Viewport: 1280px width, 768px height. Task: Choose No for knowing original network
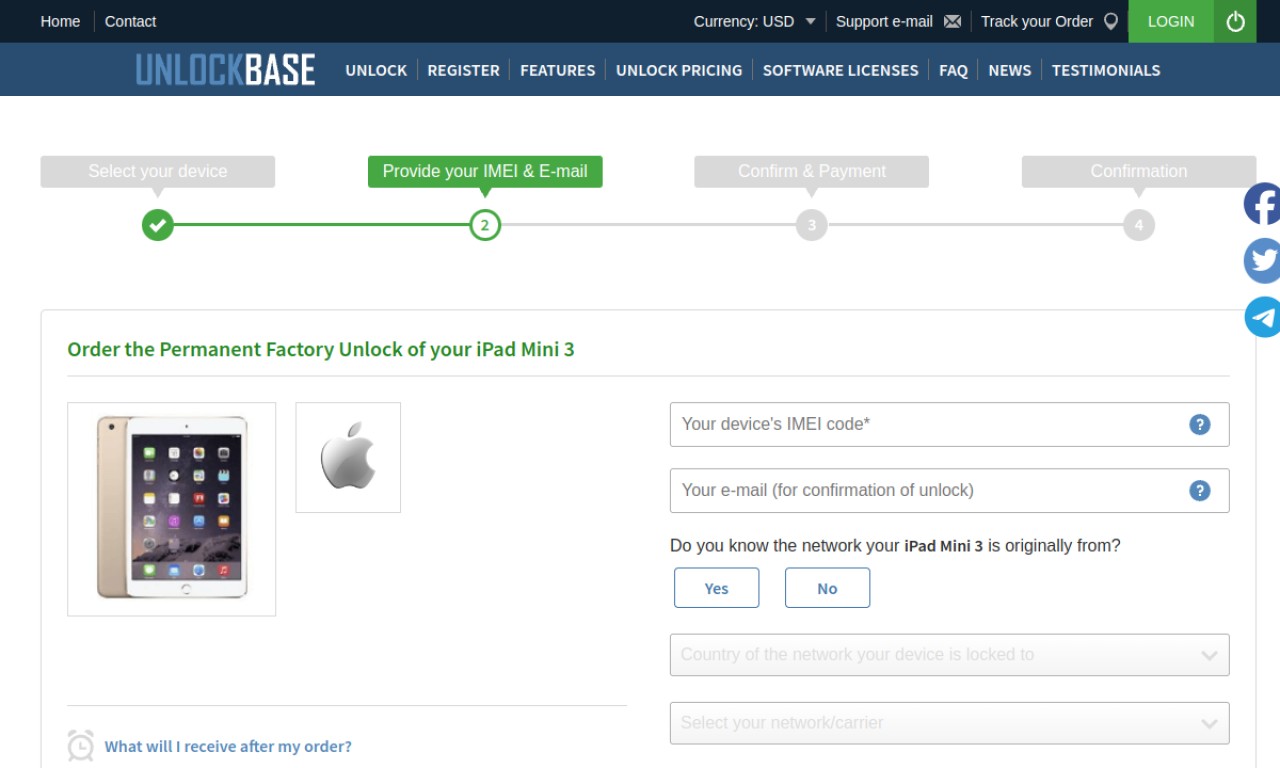[827, 588]
